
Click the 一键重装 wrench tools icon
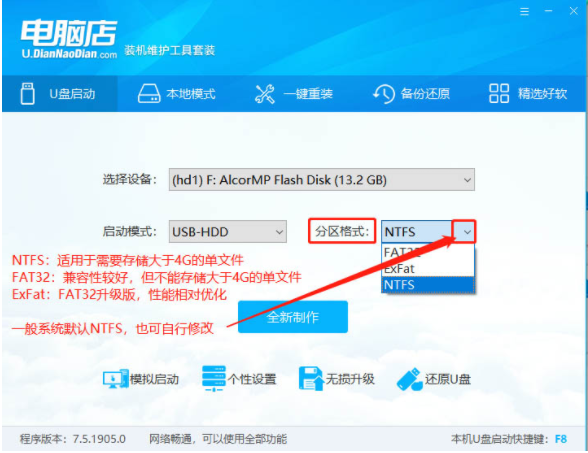[x=265, y=94]
